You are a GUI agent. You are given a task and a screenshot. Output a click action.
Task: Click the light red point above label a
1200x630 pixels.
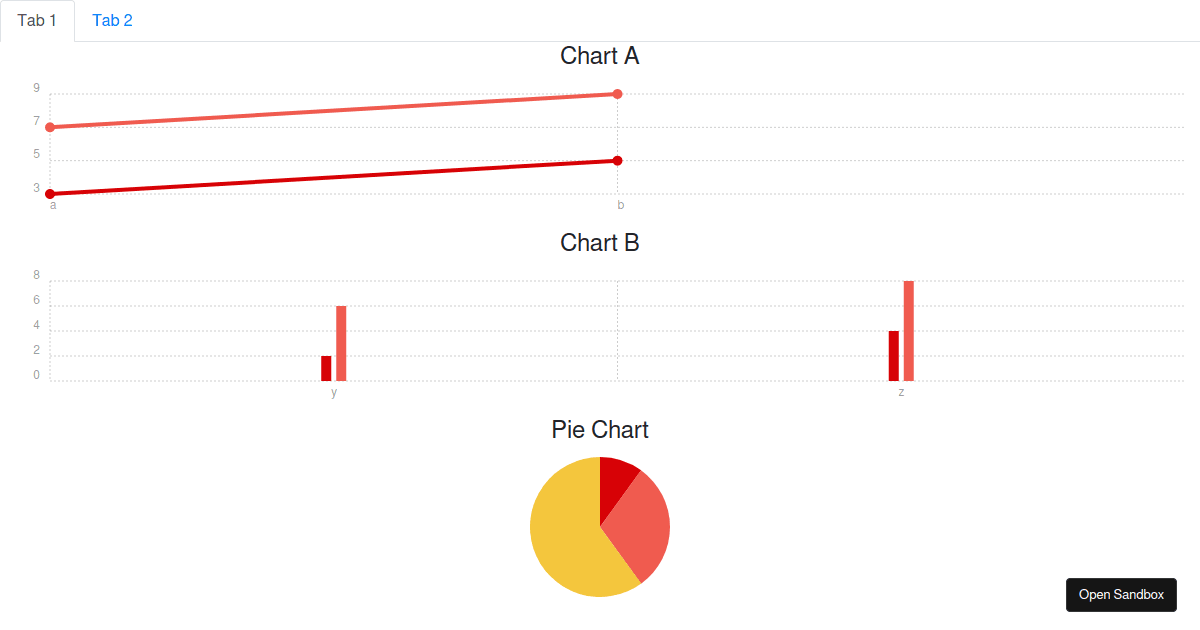48,126
